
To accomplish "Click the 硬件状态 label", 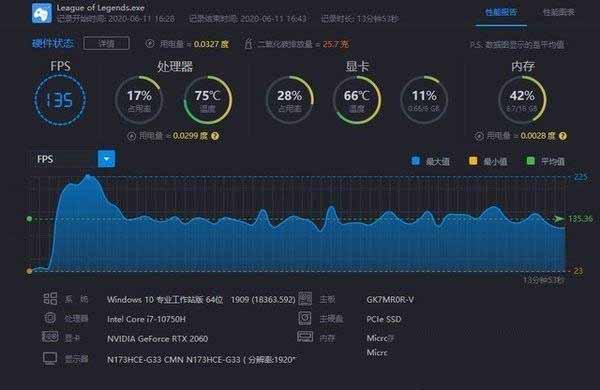I will 52,43.
